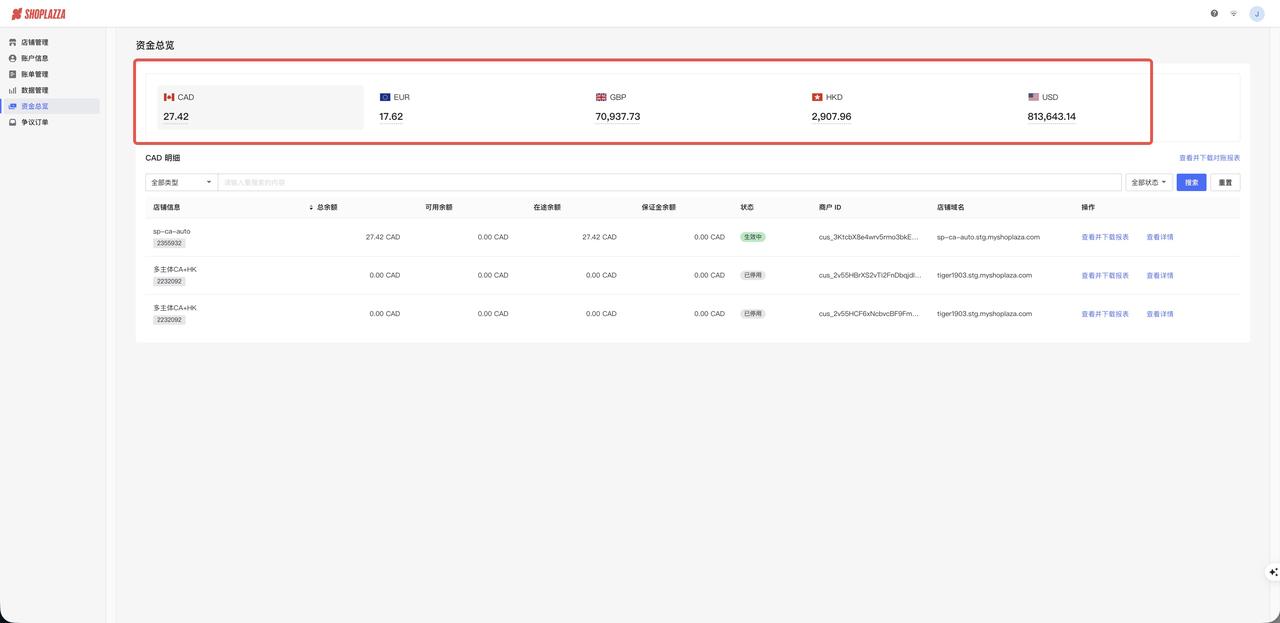1280x623 pixels.
Task: Click merchant ID starting cus_3KtcbX8e4
Action: click(x=868, y=237)
